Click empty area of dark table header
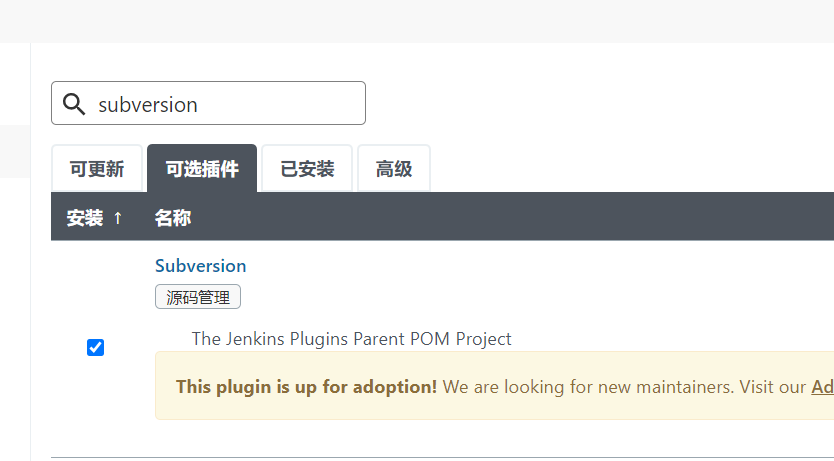 click(x=511, y=216)
